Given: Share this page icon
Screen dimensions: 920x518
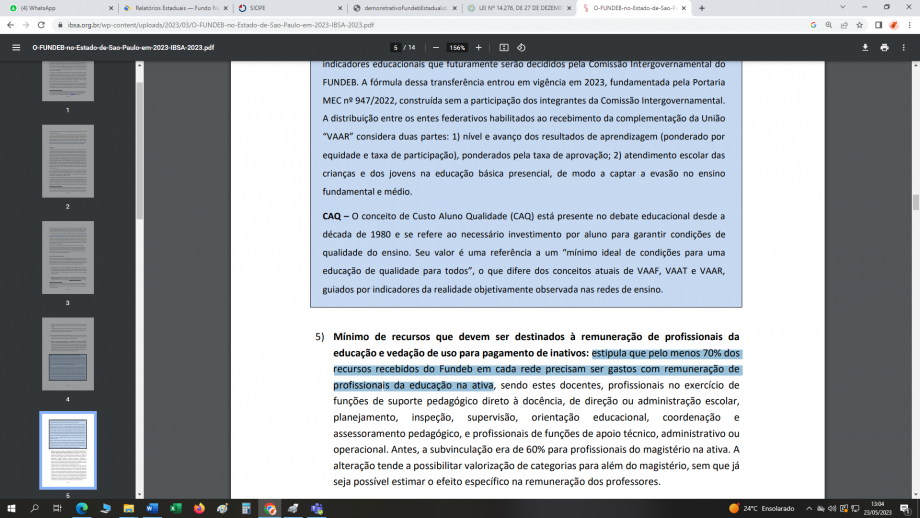Looking at the screenshot, I should click(844, 25).
